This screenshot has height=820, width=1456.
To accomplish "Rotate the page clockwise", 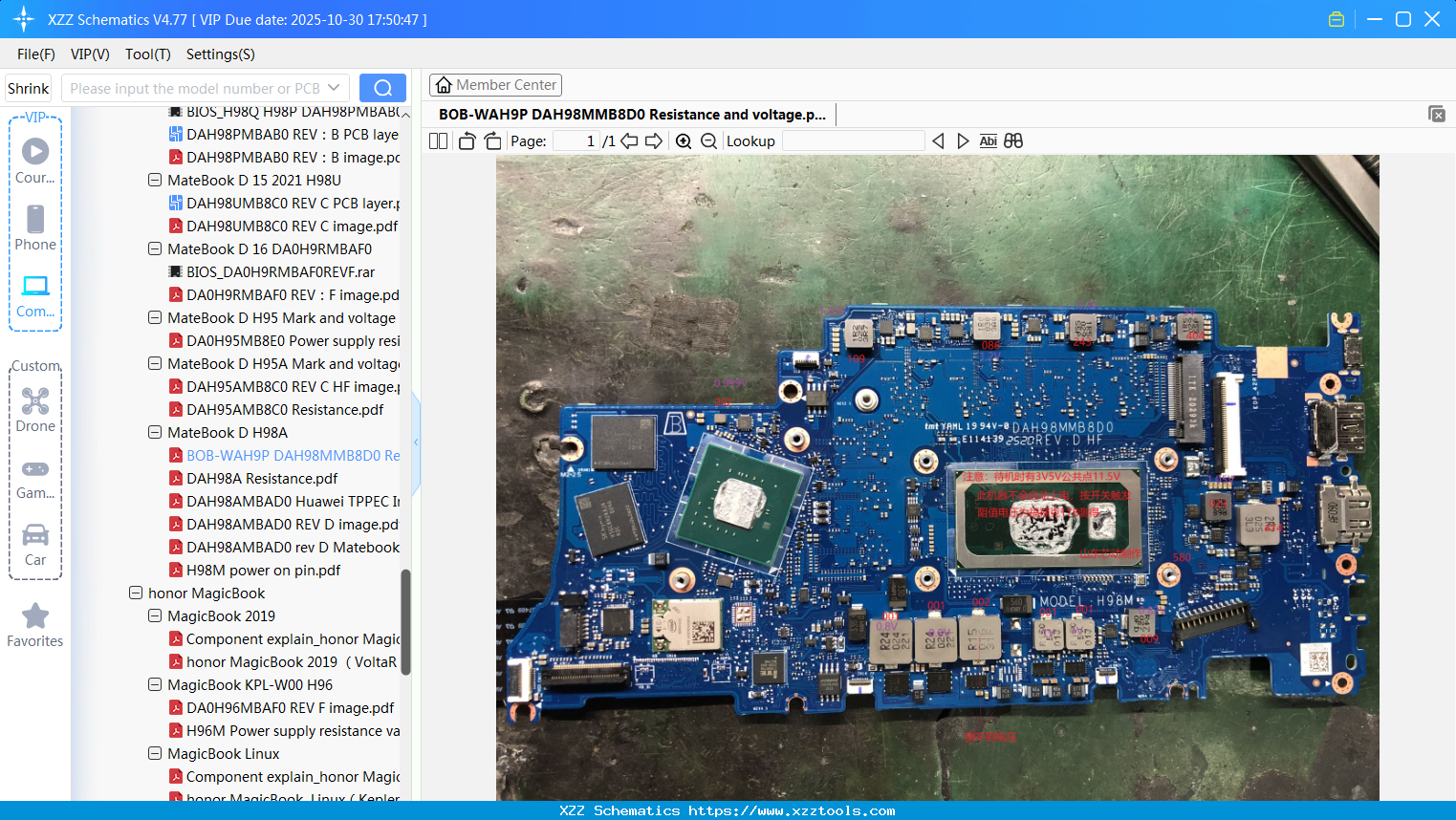I will pos(492,141).
